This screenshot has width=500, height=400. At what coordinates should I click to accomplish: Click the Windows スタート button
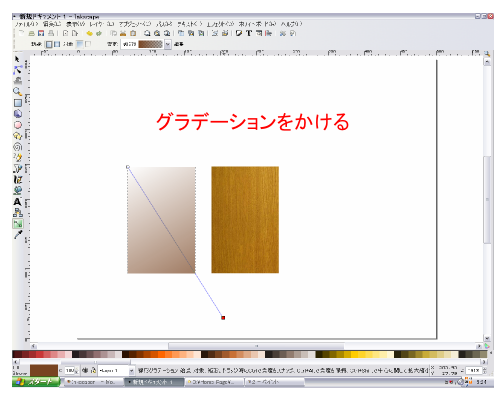tap(36, 382)
